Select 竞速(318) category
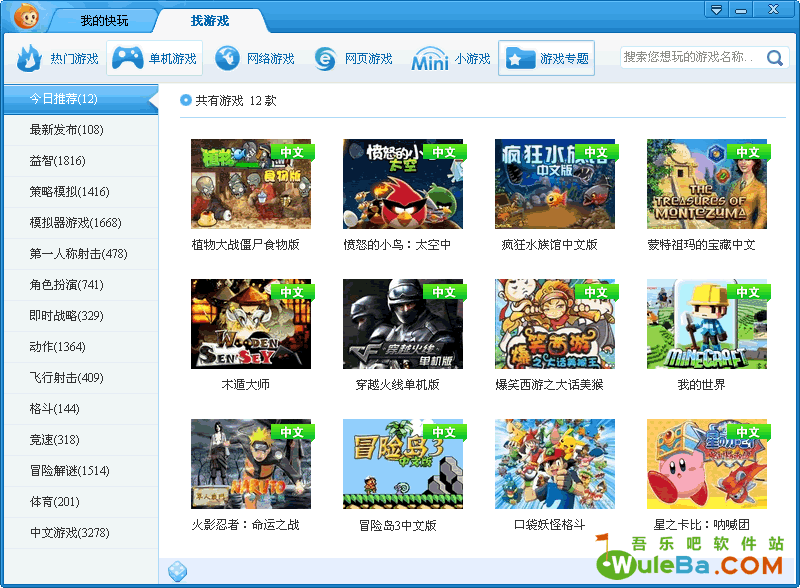The width and height of the screenshot is (800, 588). [81, 440]
